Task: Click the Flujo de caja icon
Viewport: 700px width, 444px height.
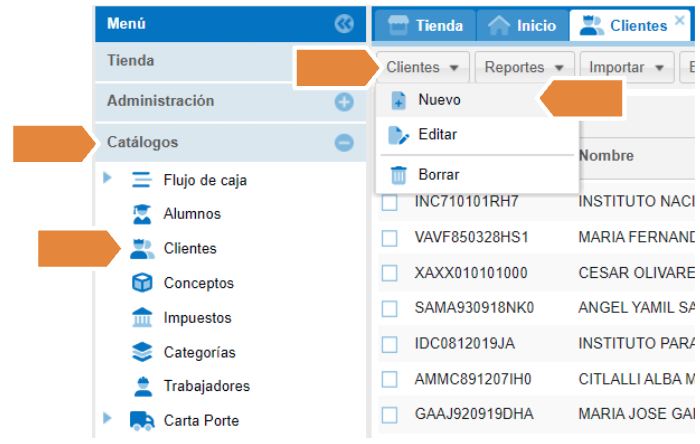Action: pyautogui.click(x=143, y=180)
